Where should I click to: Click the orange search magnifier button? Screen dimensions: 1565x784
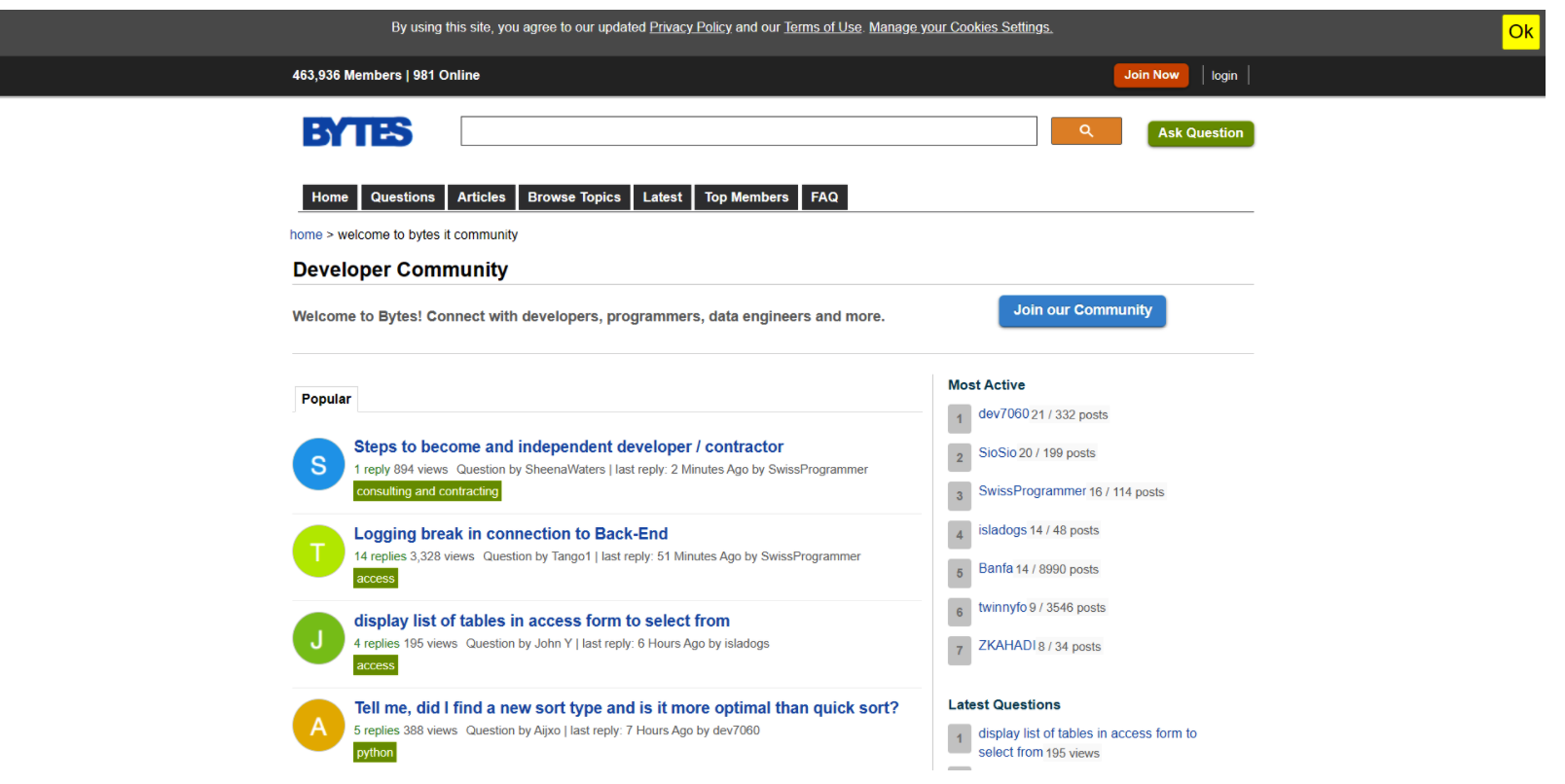pyautogui.click(x=1086, y=131)
